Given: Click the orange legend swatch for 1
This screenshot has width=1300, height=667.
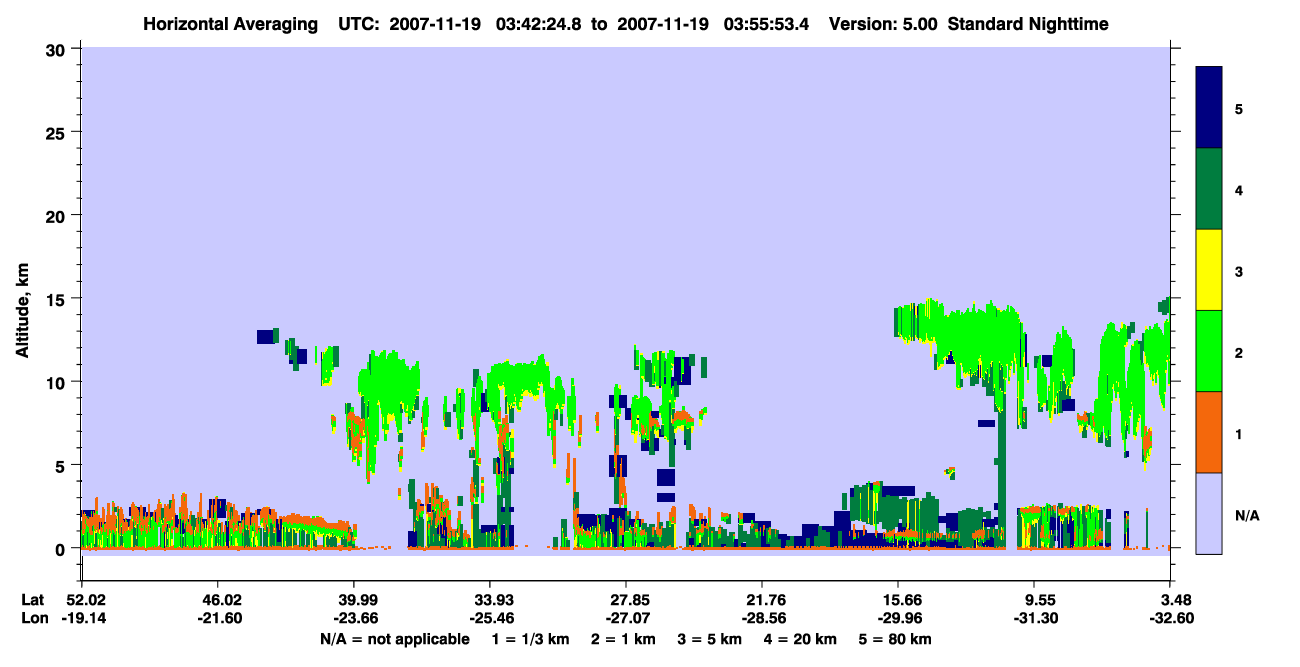Looking at the screenshot, I should tap(1209, 432).
